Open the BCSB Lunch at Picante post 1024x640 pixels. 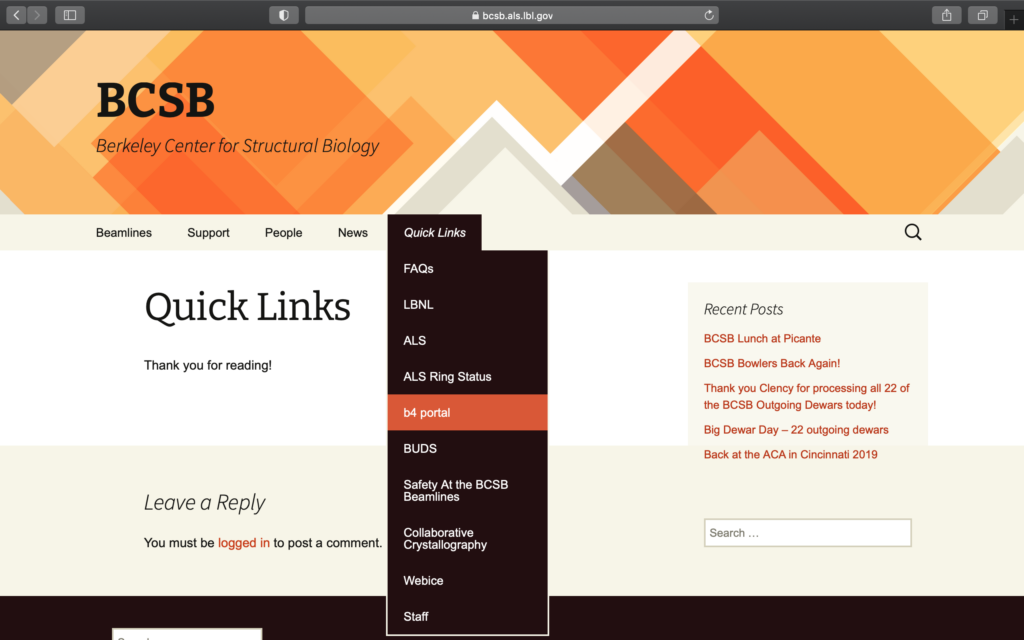(x=762, y=338)
